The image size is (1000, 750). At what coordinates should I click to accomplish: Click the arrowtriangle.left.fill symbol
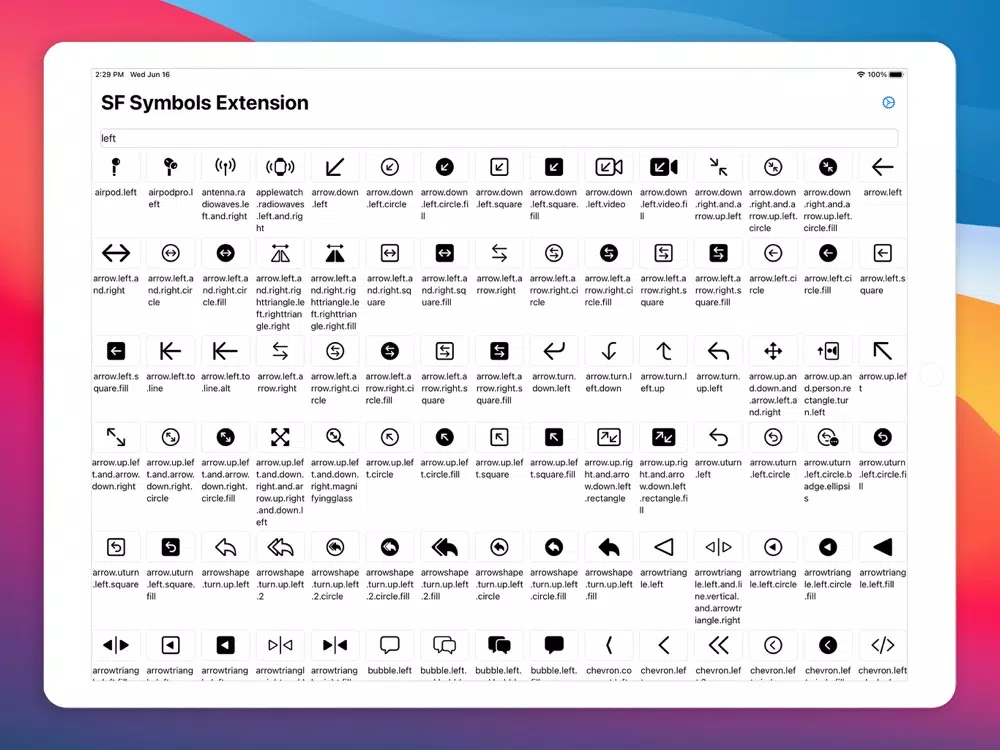883,547
